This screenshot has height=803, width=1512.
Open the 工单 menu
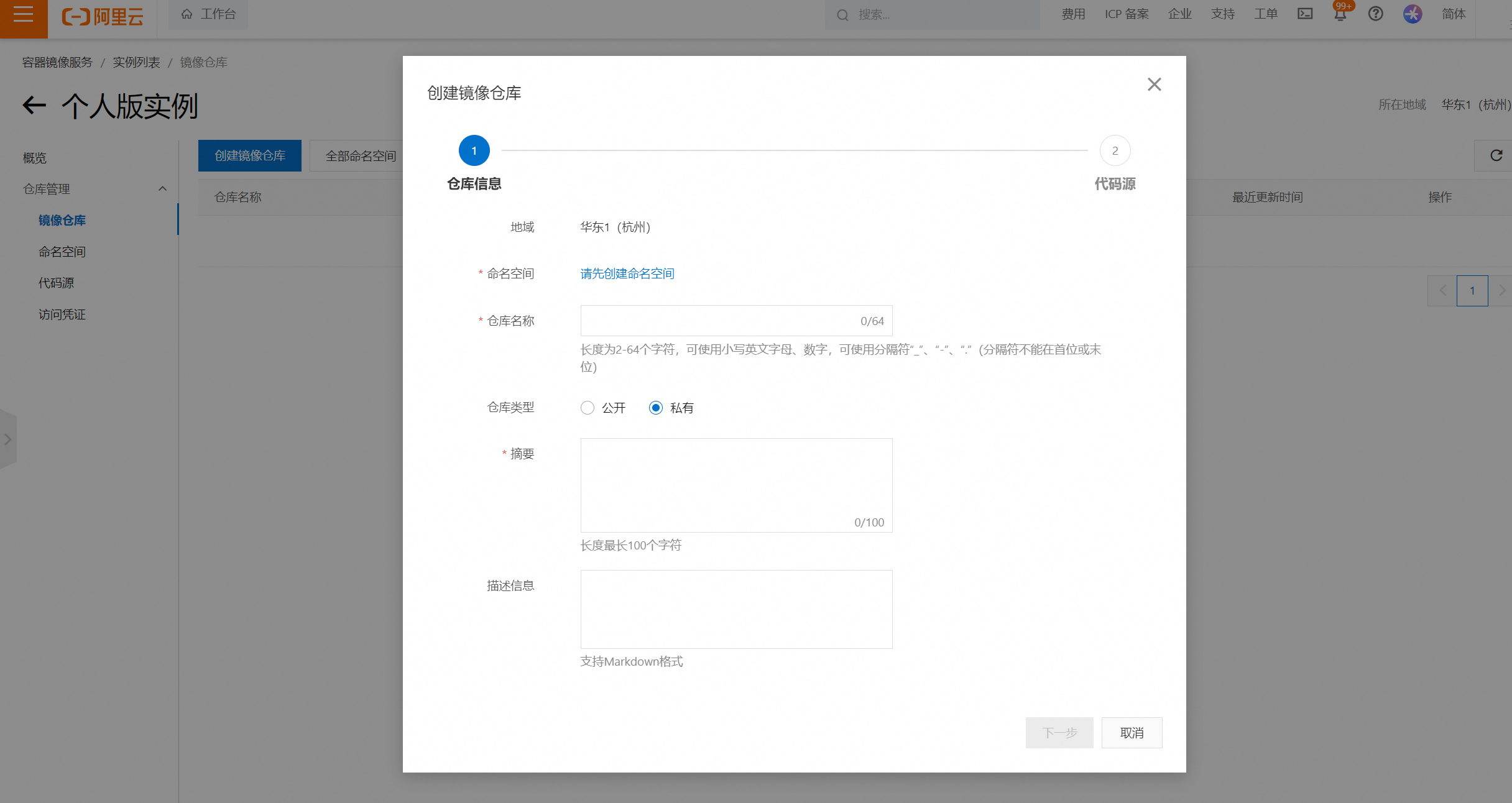tap(1265, 14)
